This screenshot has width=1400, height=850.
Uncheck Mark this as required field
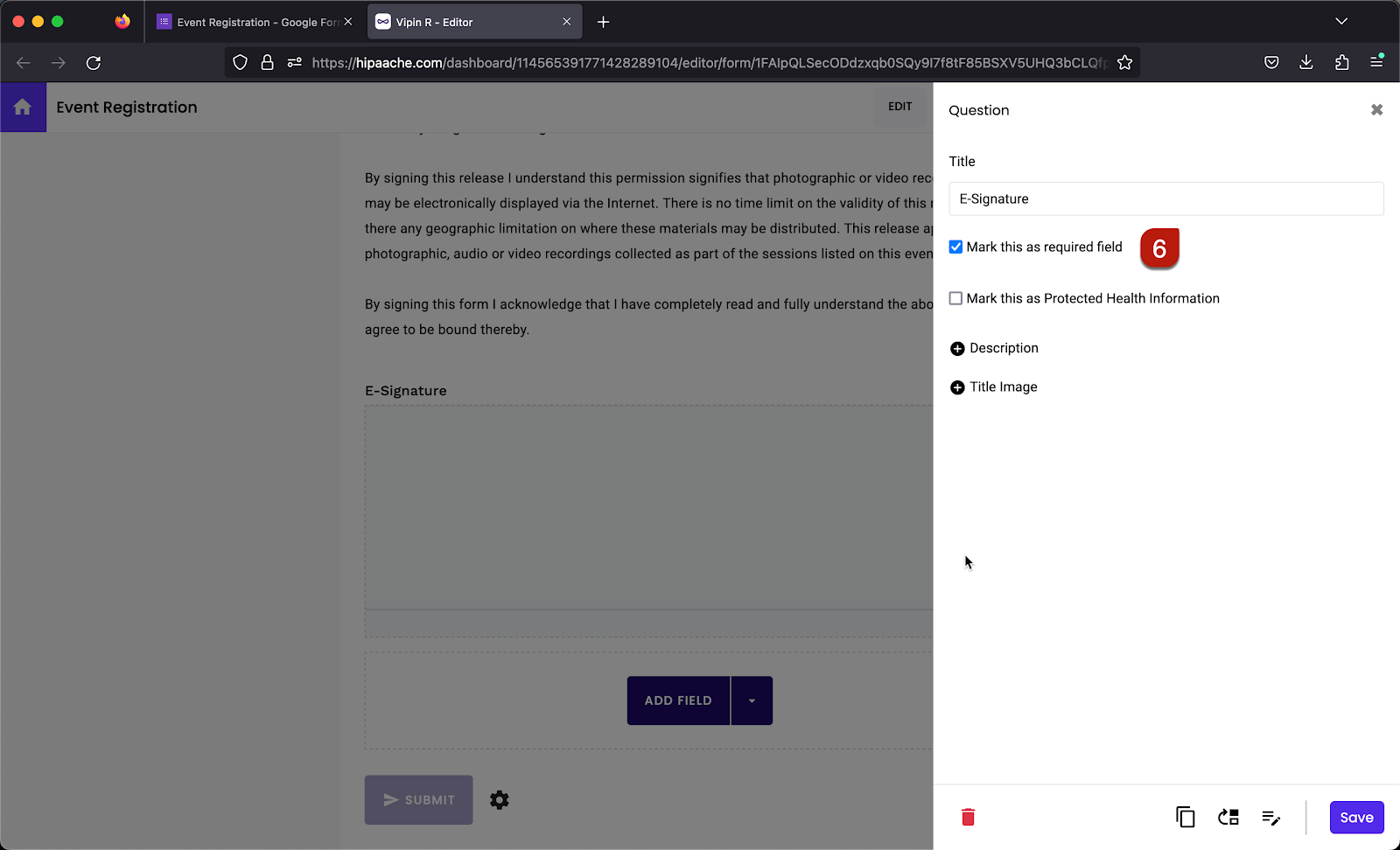[955, 247]
